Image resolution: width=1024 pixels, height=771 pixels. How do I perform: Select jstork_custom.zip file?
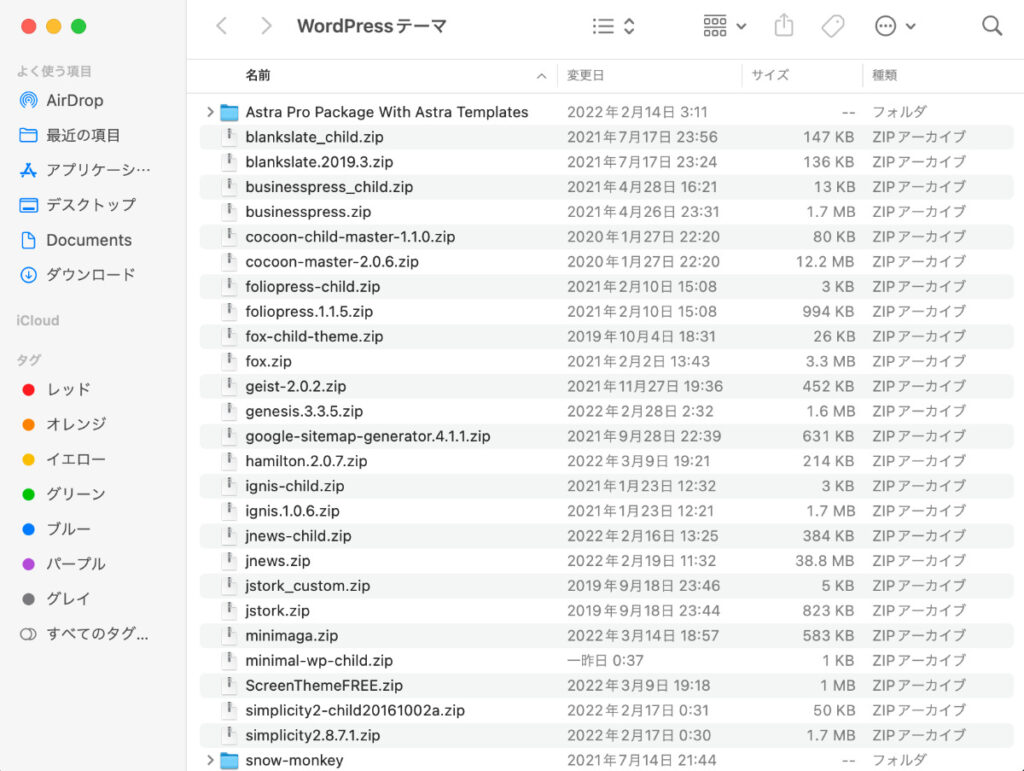(x=607, y=586)
